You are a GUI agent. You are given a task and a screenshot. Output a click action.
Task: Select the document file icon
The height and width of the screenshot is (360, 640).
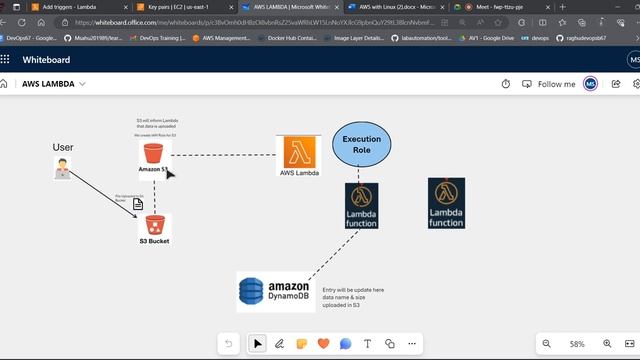click(138, 204)
